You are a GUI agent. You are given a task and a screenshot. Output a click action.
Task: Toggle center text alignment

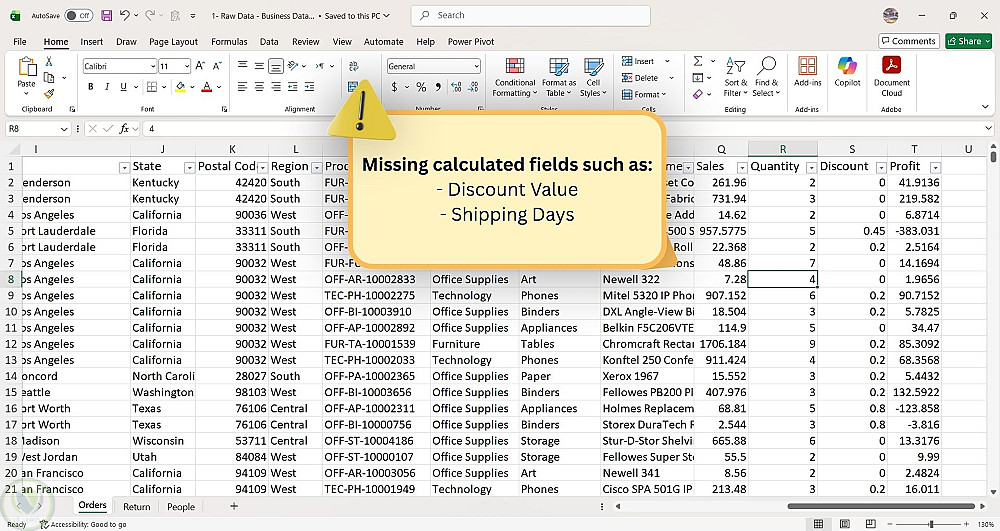point(259,87)
